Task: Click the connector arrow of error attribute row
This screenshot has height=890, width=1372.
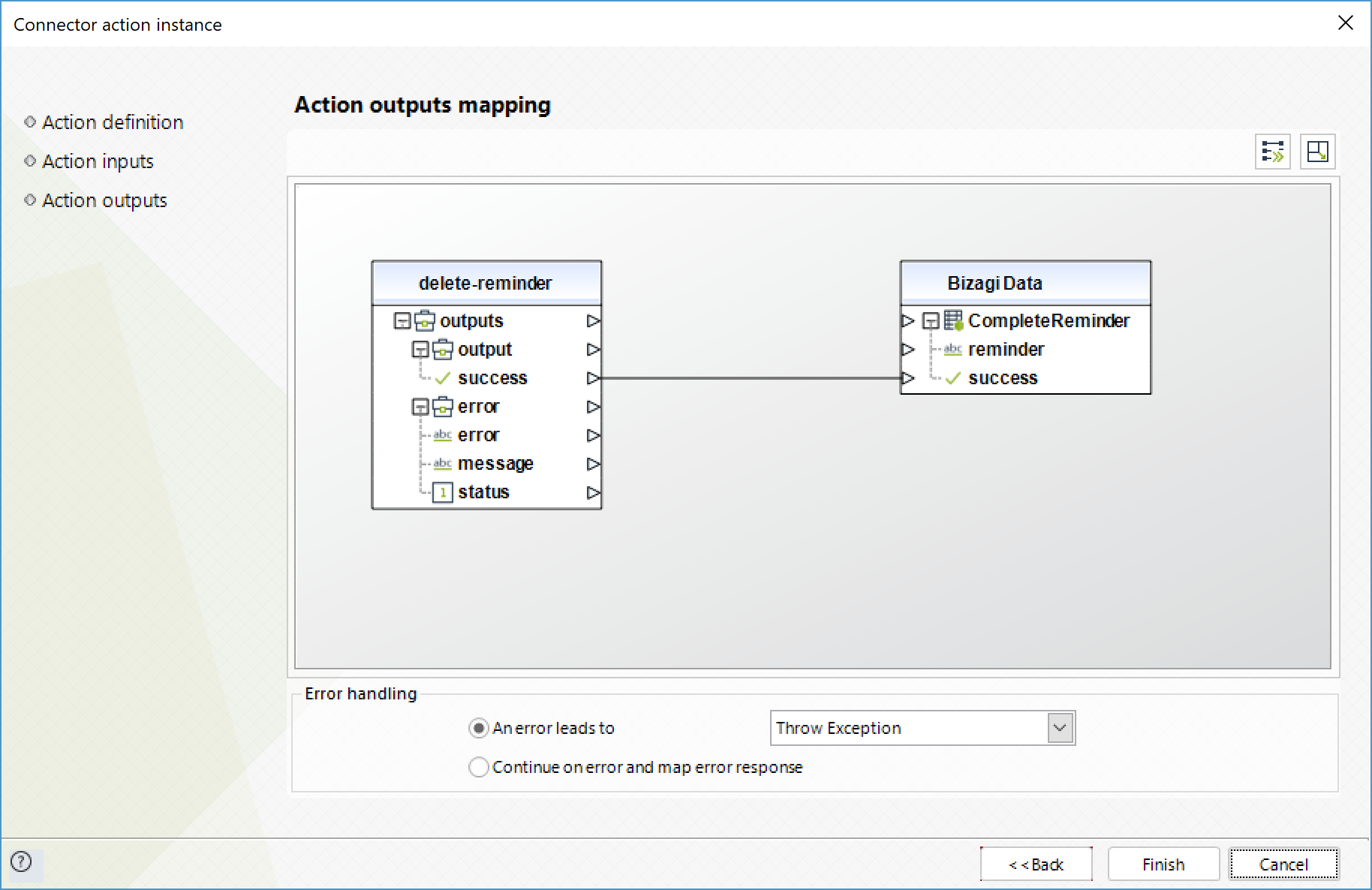Action: click(594, 434)
